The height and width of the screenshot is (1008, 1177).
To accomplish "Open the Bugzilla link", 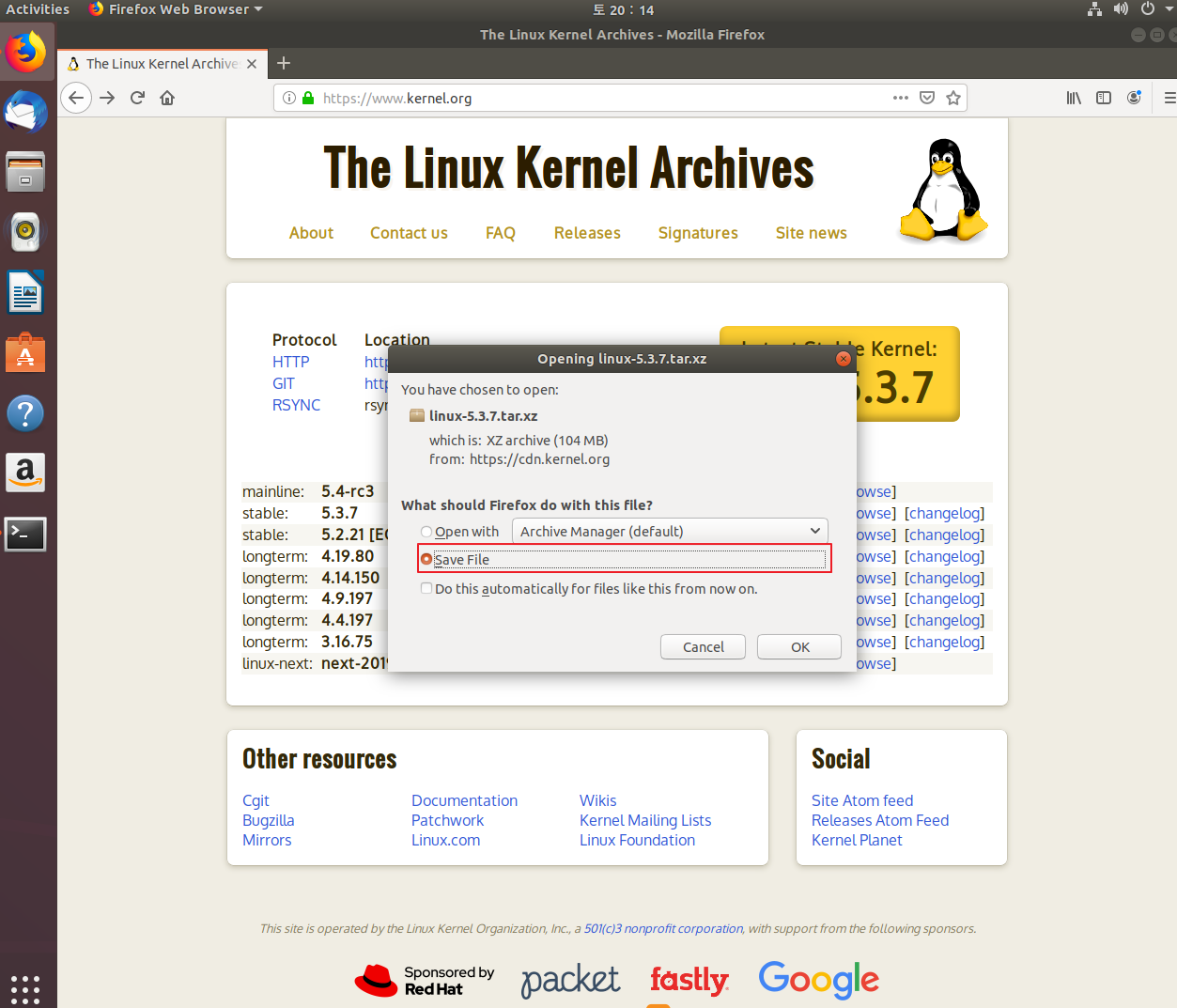I will (269, 820).
